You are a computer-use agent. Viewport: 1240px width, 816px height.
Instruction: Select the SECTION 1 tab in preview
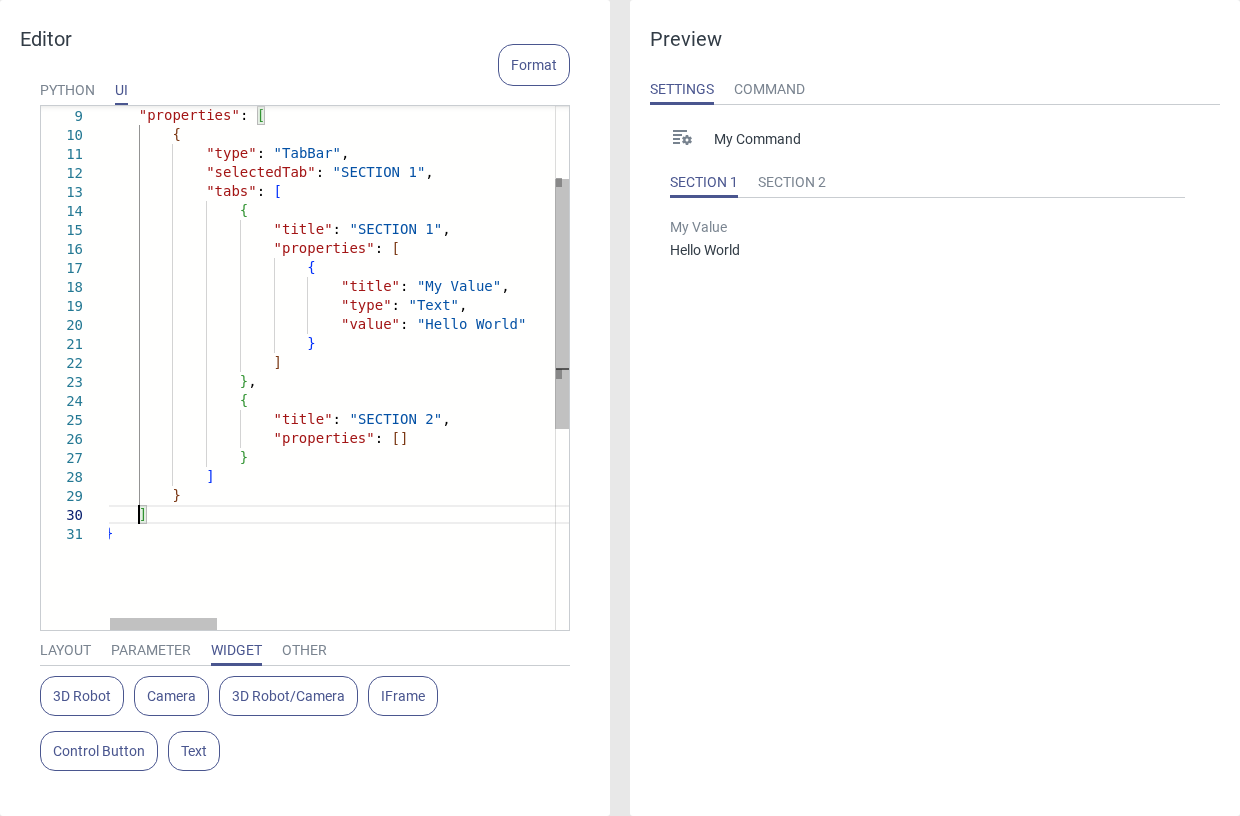click(x=703, y=182)
